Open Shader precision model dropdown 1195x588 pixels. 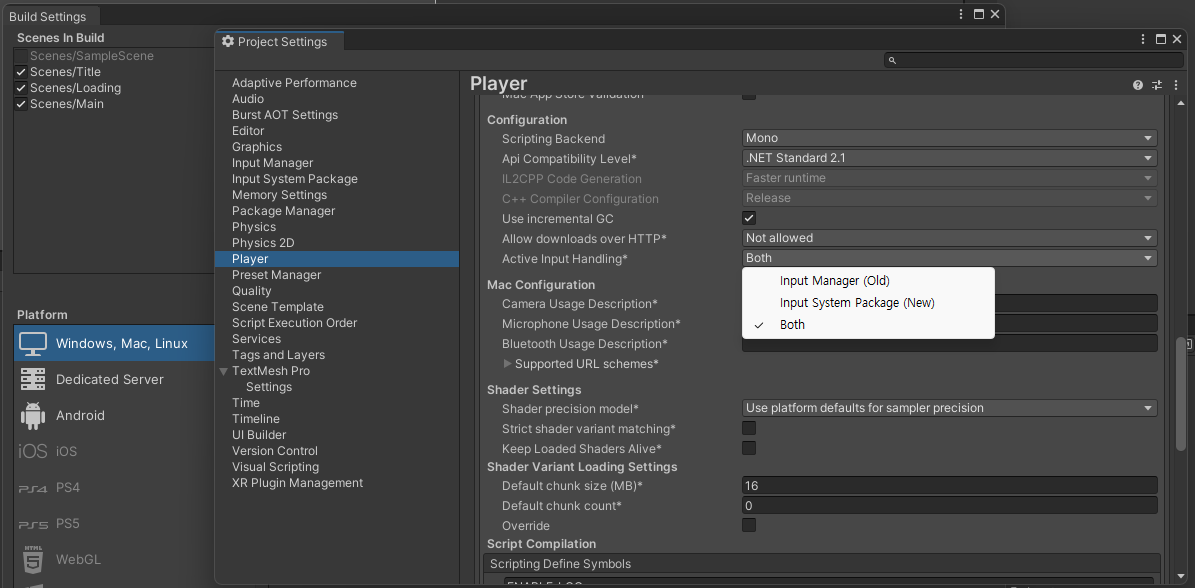(x=950, y=407)
